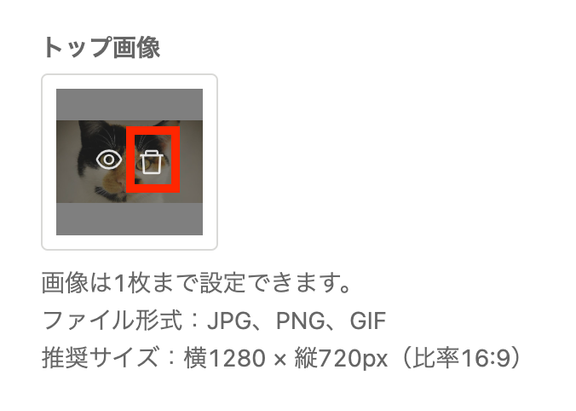Click the gray band below cat photo

coord(129,219)
